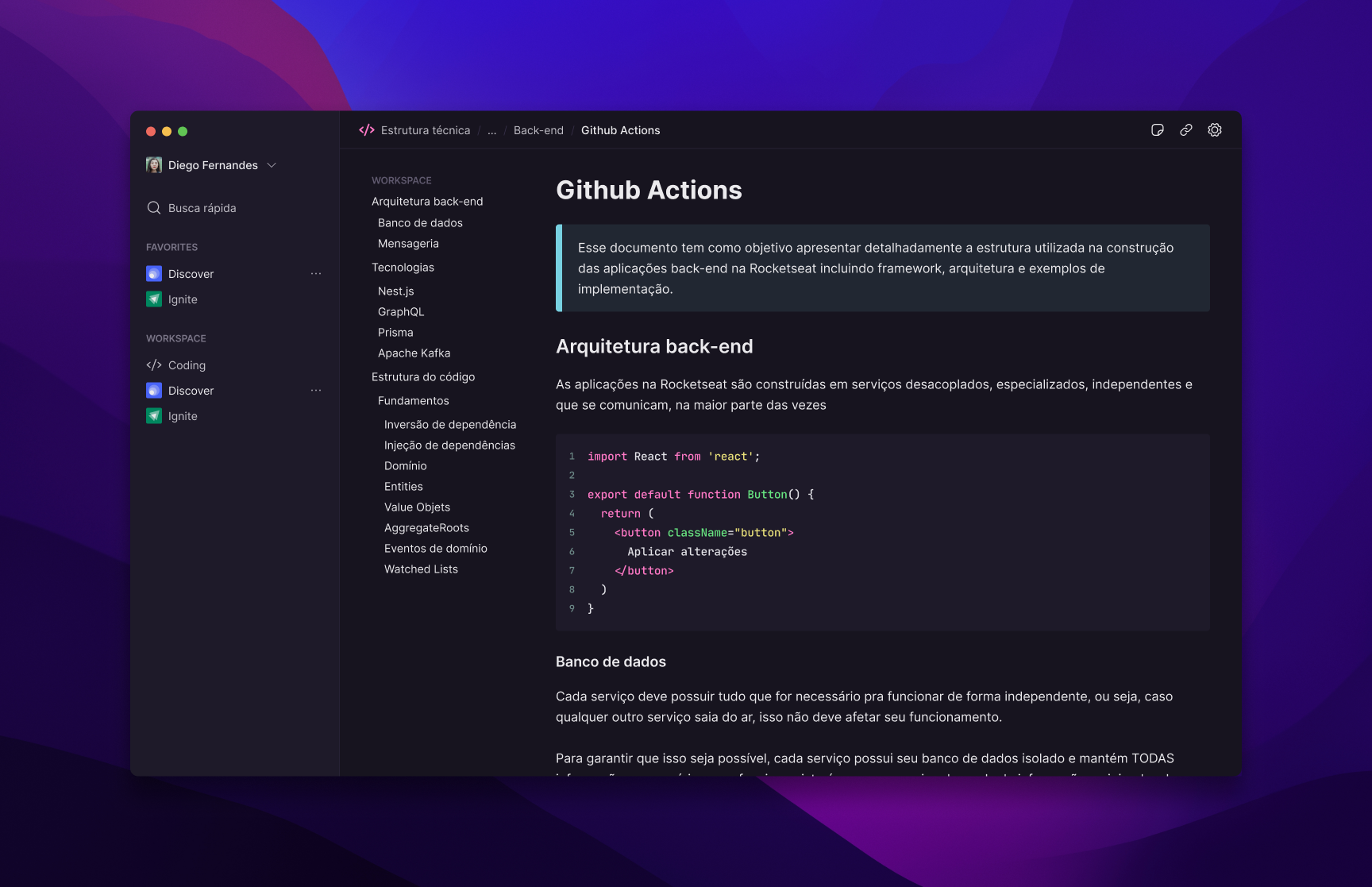Click the Discover icon under Workspace
The width and height of the screenshot is (1372, 887).
(x=154, y=391)
